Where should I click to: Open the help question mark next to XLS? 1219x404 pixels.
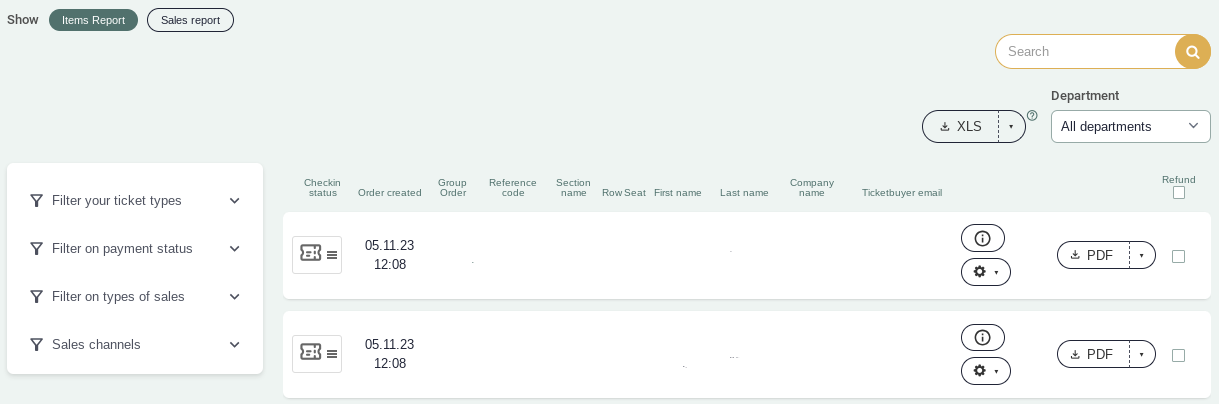(1032, 116)
